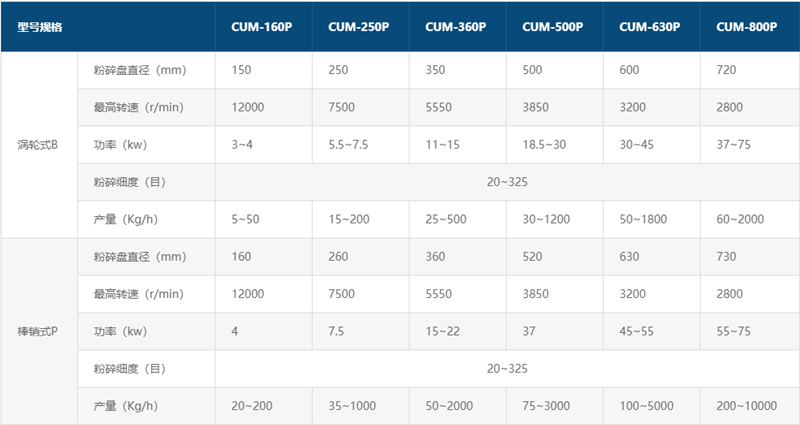Image resolution: width=800 pixels, height=425 pixels.
Task: Select the 5.5~7.5 power cell
Action: tap(348, 144)
